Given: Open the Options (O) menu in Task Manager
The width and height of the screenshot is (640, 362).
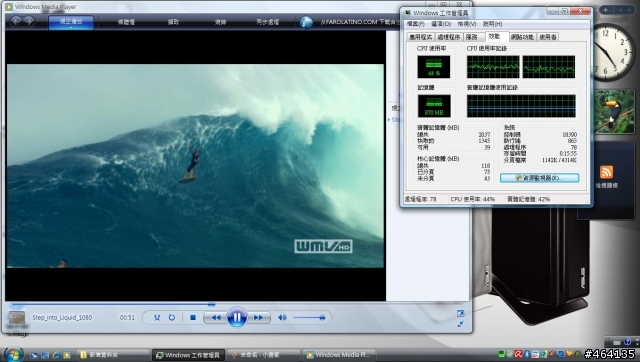Looking at the screenshot, I should [441, 24].
